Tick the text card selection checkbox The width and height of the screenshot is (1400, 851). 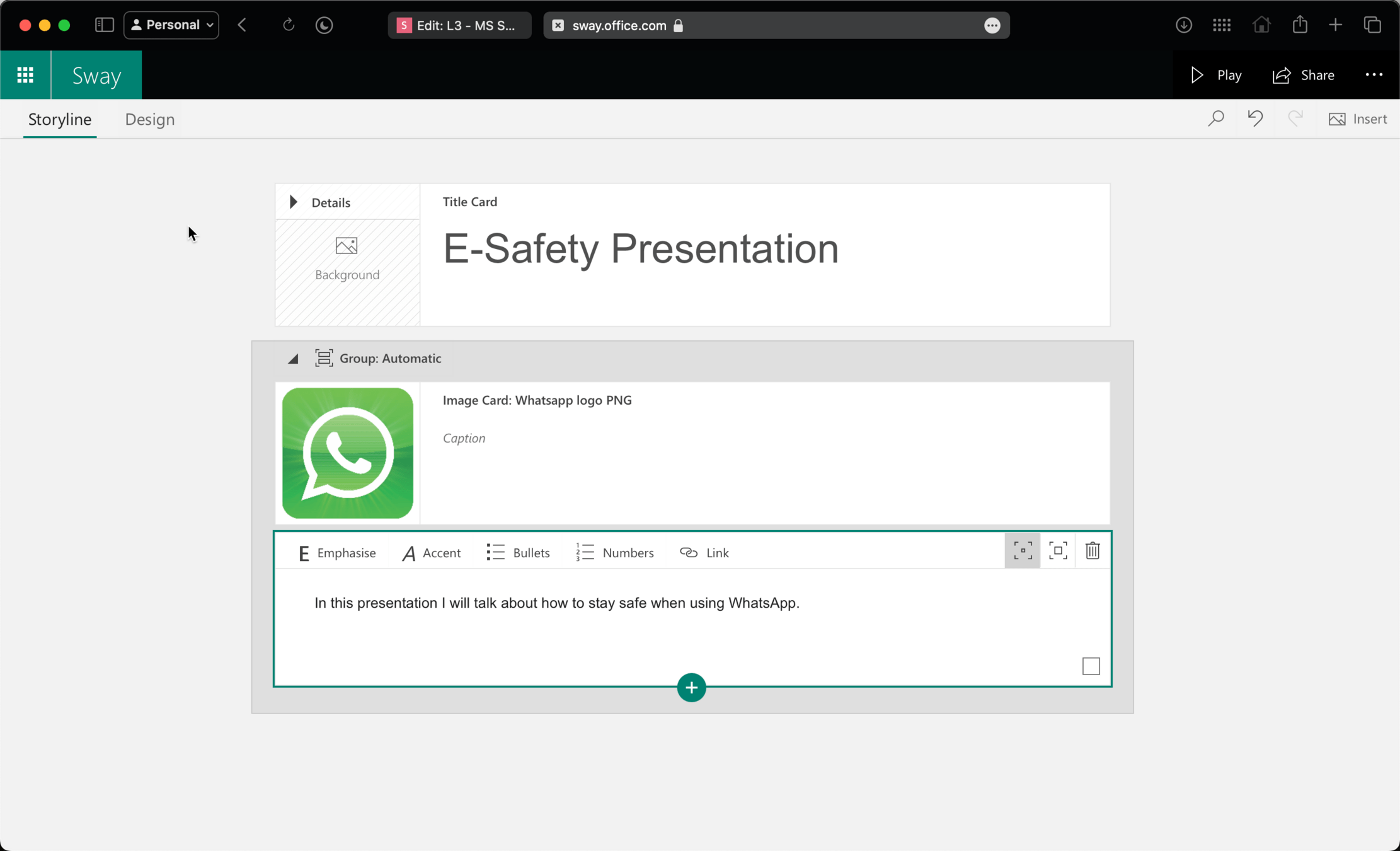(x=1091, y=666)
